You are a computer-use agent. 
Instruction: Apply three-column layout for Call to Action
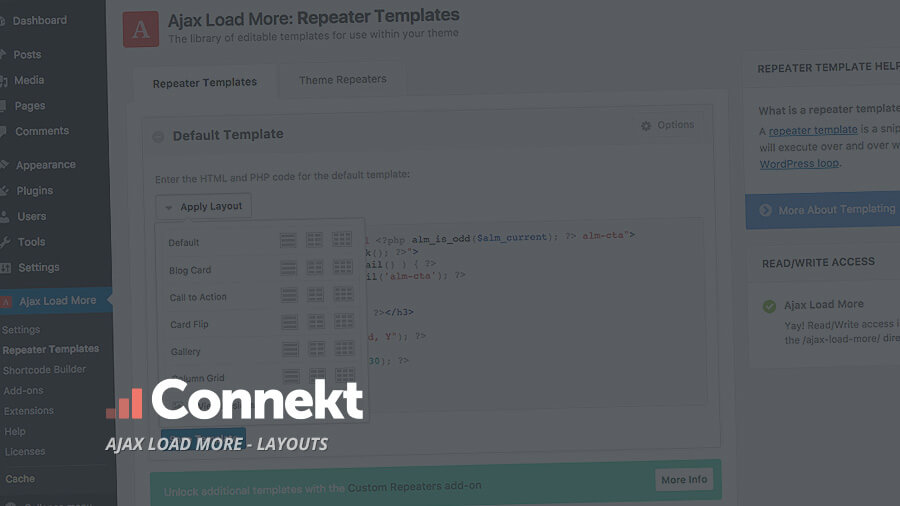click(343, 294)
